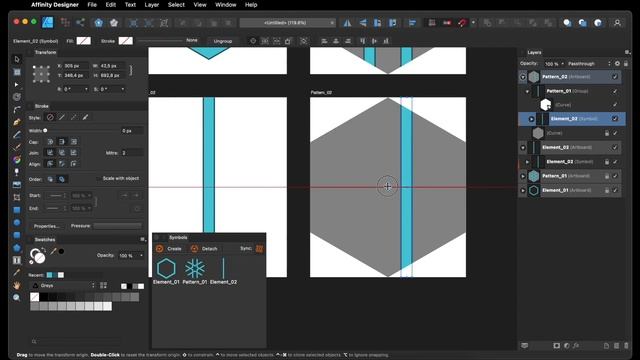Open the document title zoom dropdown
Screen dimensions: 640x360
288,23
